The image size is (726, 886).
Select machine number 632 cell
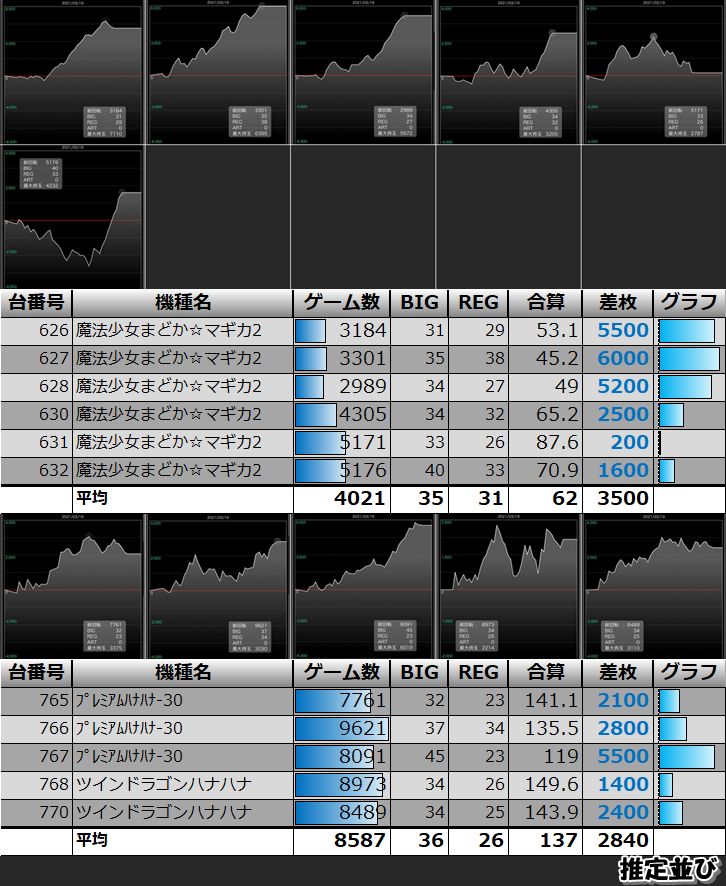pos(37,471)
